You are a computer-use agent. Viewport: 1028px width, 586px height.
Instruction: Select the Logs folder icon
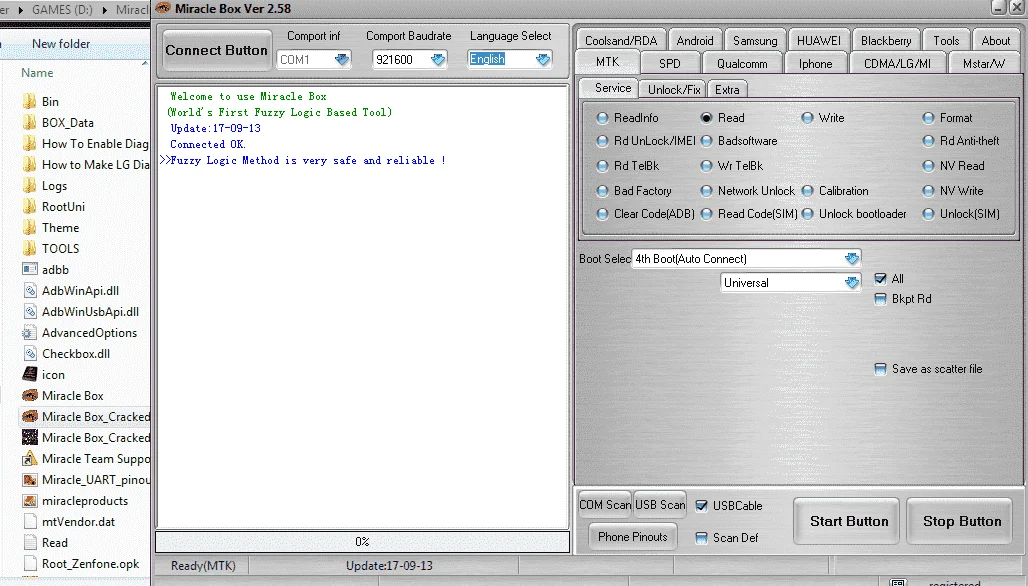30,186
